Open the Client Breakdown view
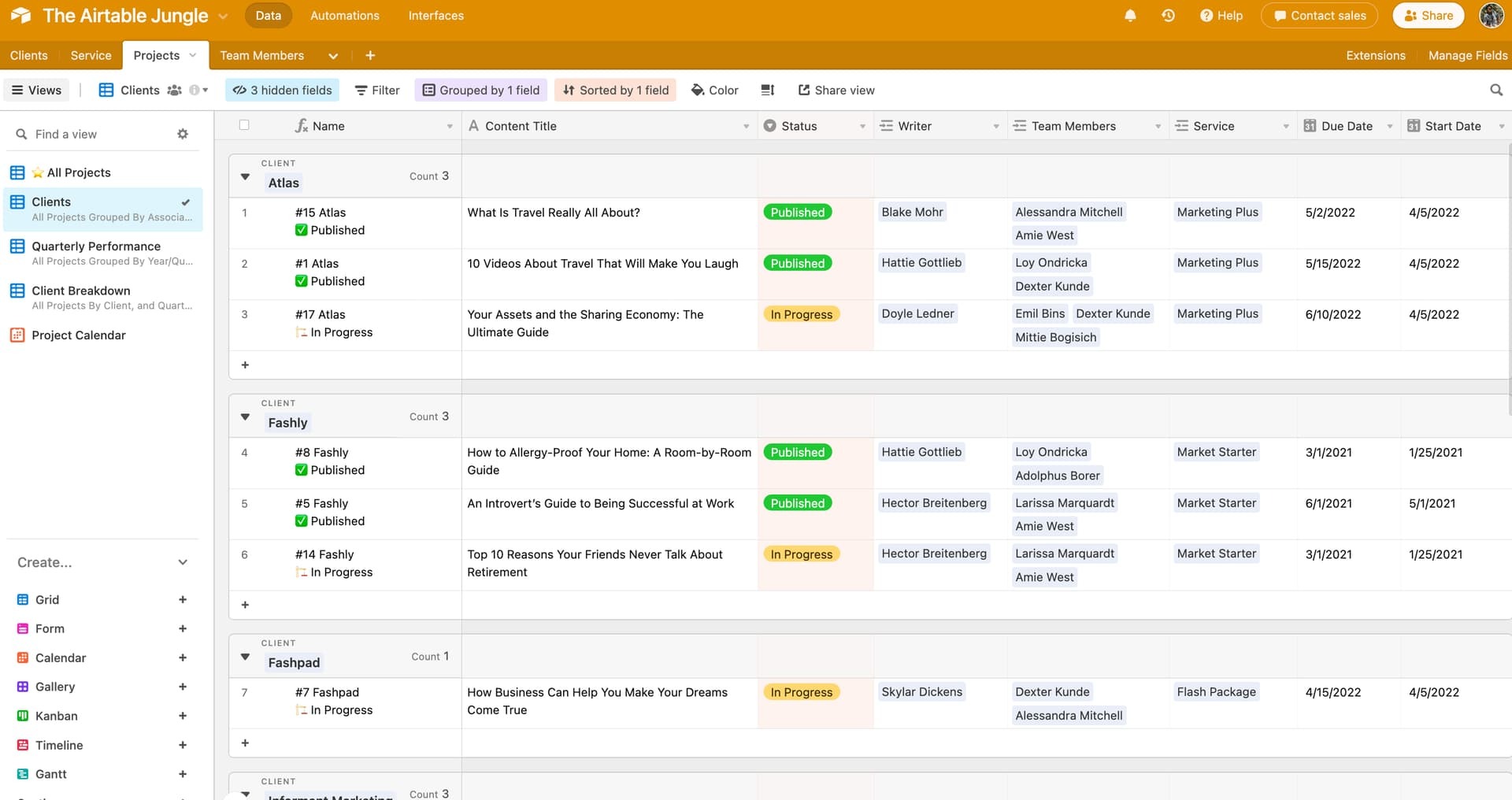1512x800 pixels. point(103,297)
